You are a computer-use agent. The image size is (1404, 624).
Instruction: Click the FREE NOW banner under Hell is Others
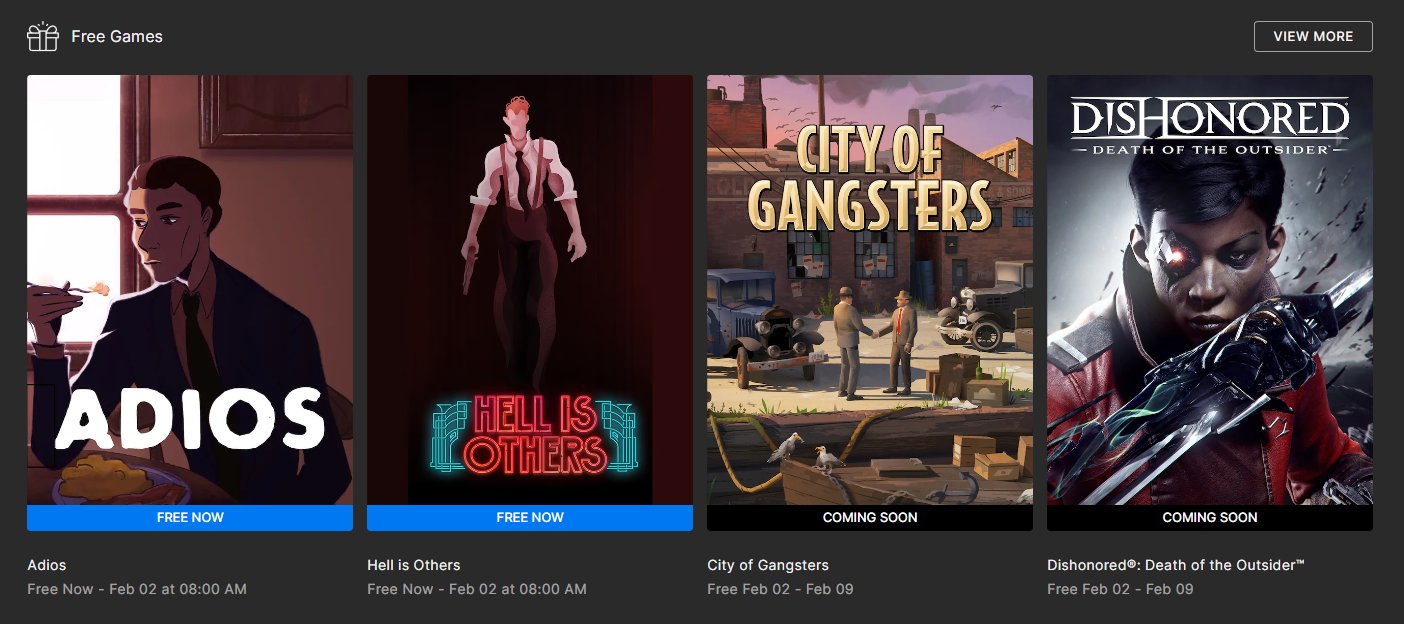point(530,518)
